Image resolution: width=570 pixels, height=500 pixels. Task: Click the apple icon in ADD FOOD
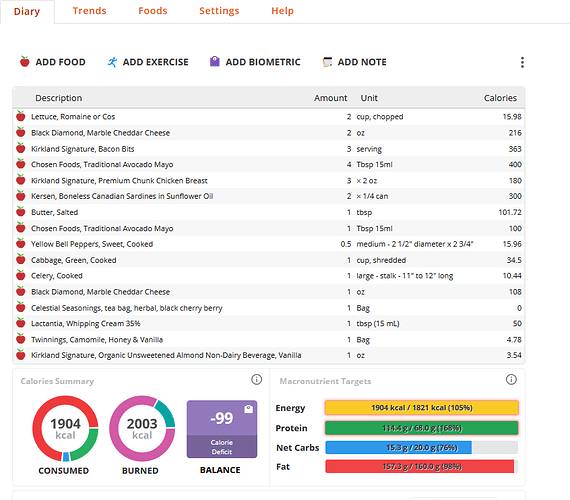point(25,61)
